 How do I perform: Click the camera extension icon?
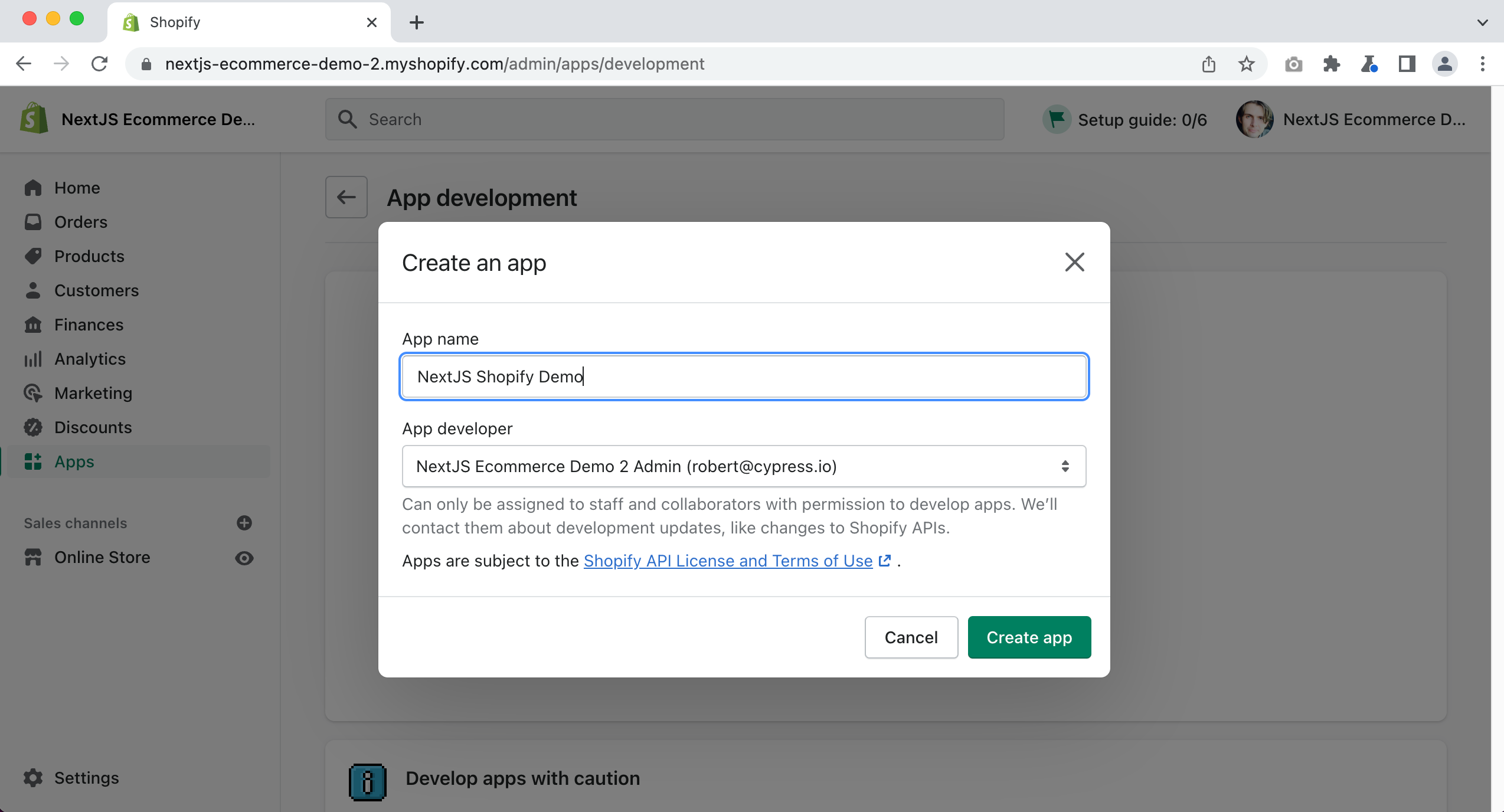1294,64
